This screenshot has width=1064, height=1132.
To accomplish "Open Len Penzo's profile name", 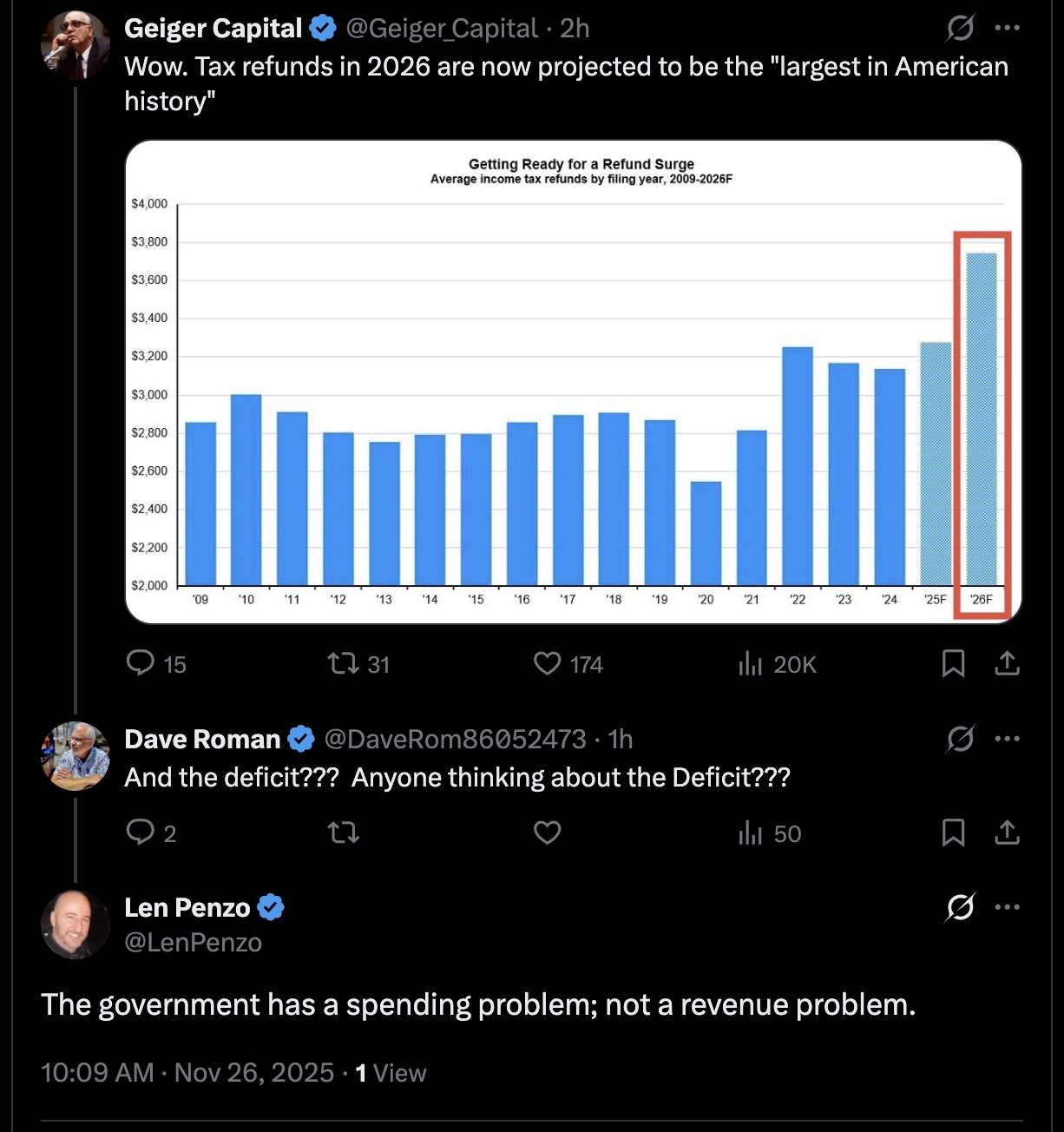I will point(187,908).
